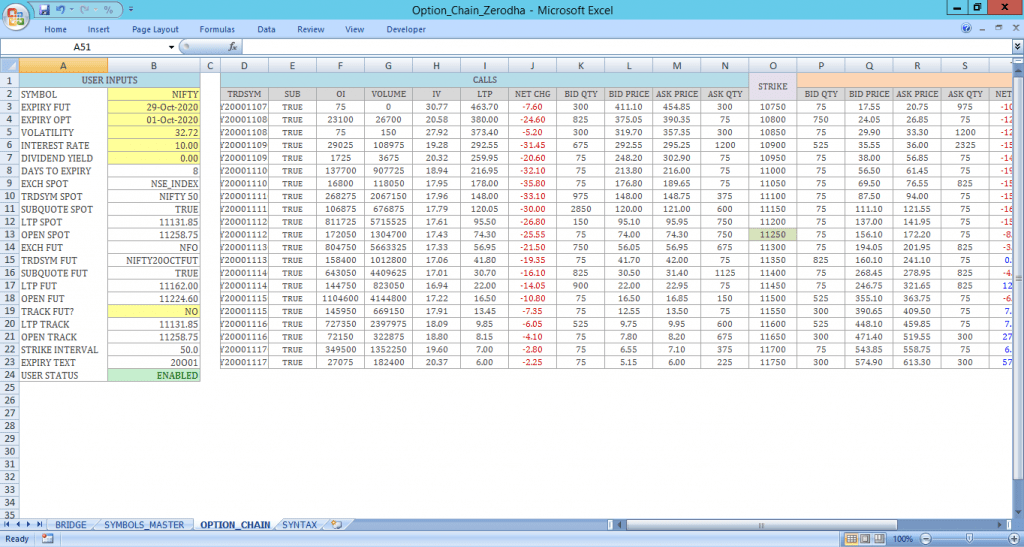Click the macro record icon in status bar

47,539
